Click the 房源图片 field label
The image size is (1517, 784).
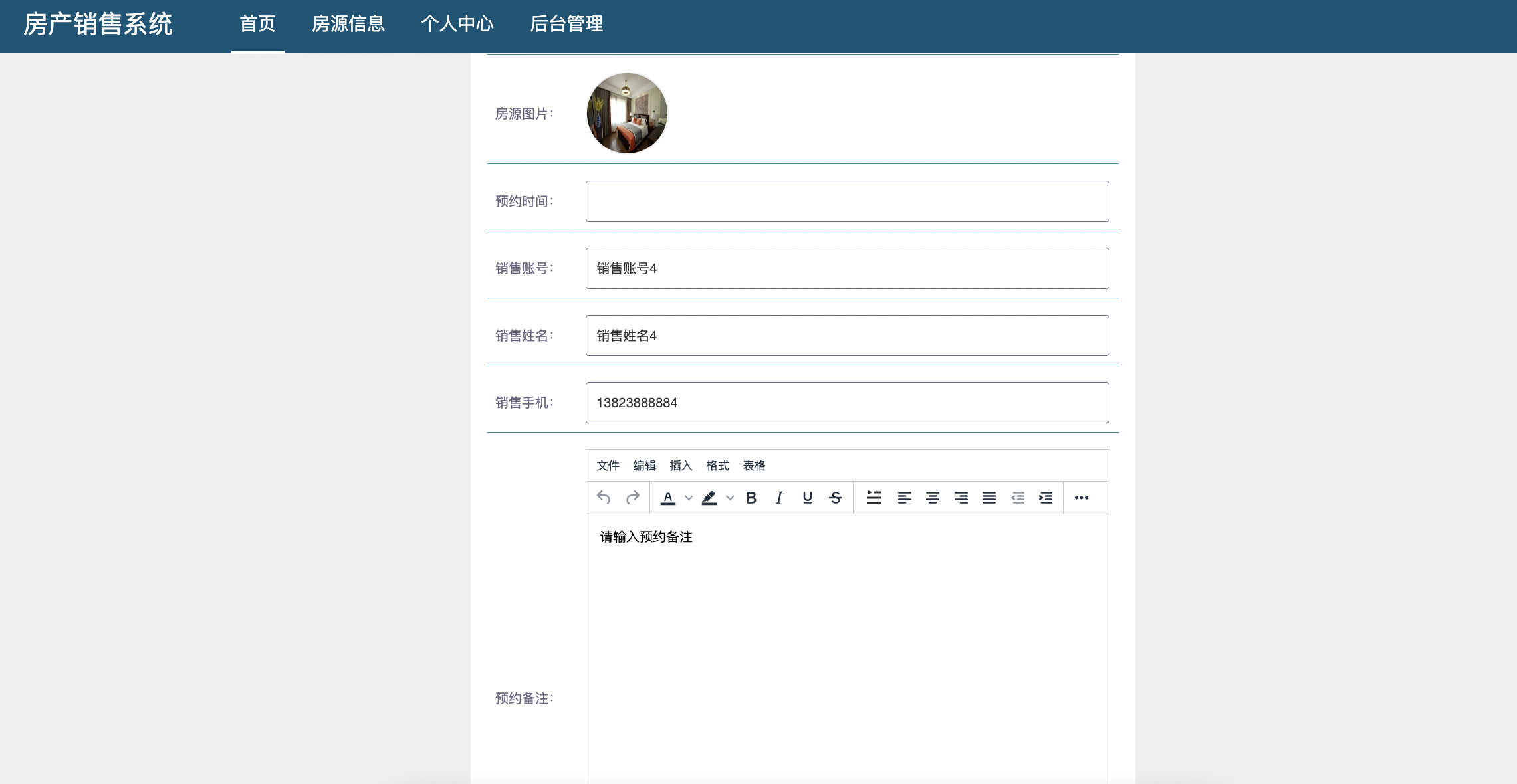click(x=524, y=114)
